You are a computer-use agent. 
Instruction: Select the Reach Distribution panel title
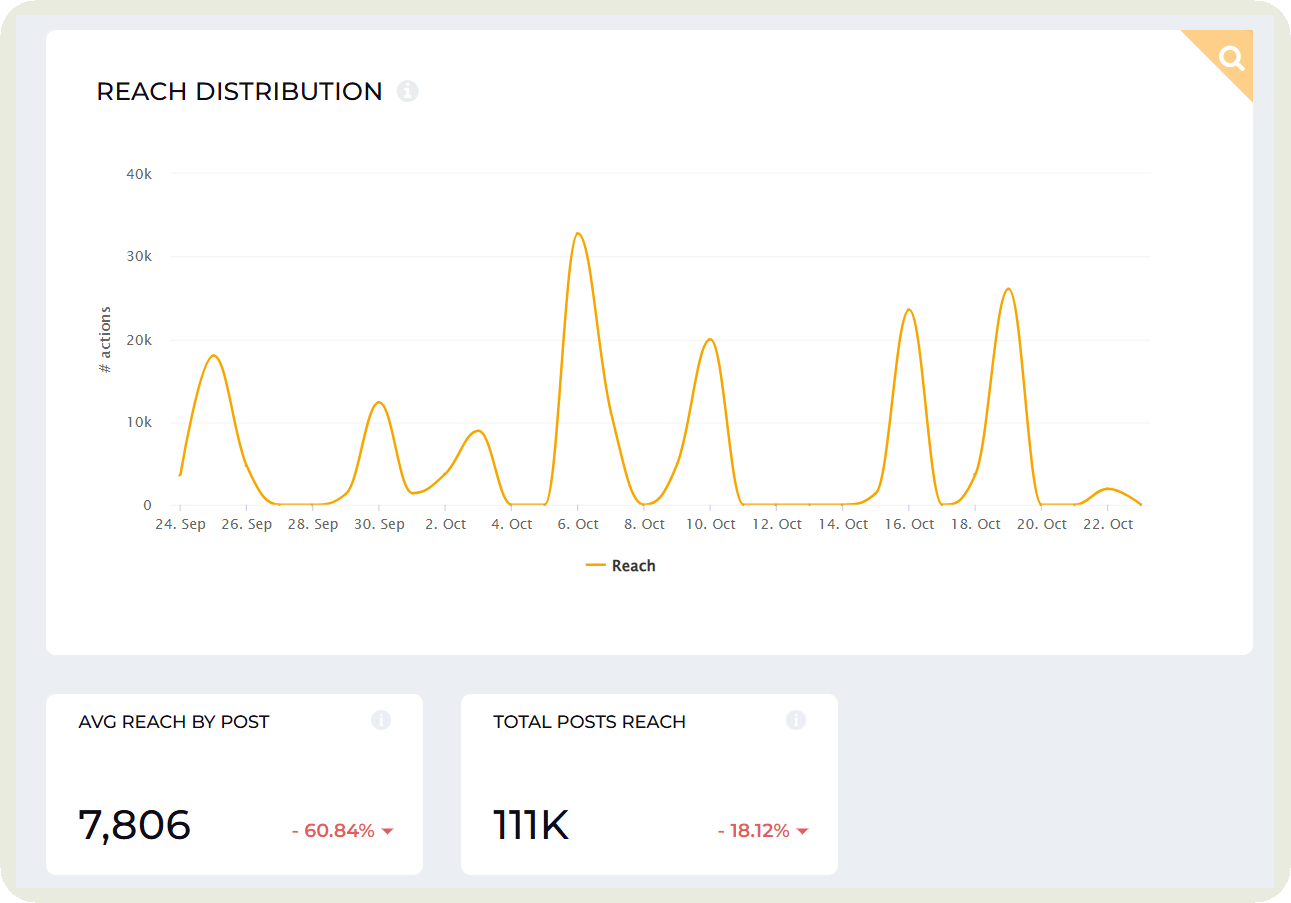tap(238, 91)
